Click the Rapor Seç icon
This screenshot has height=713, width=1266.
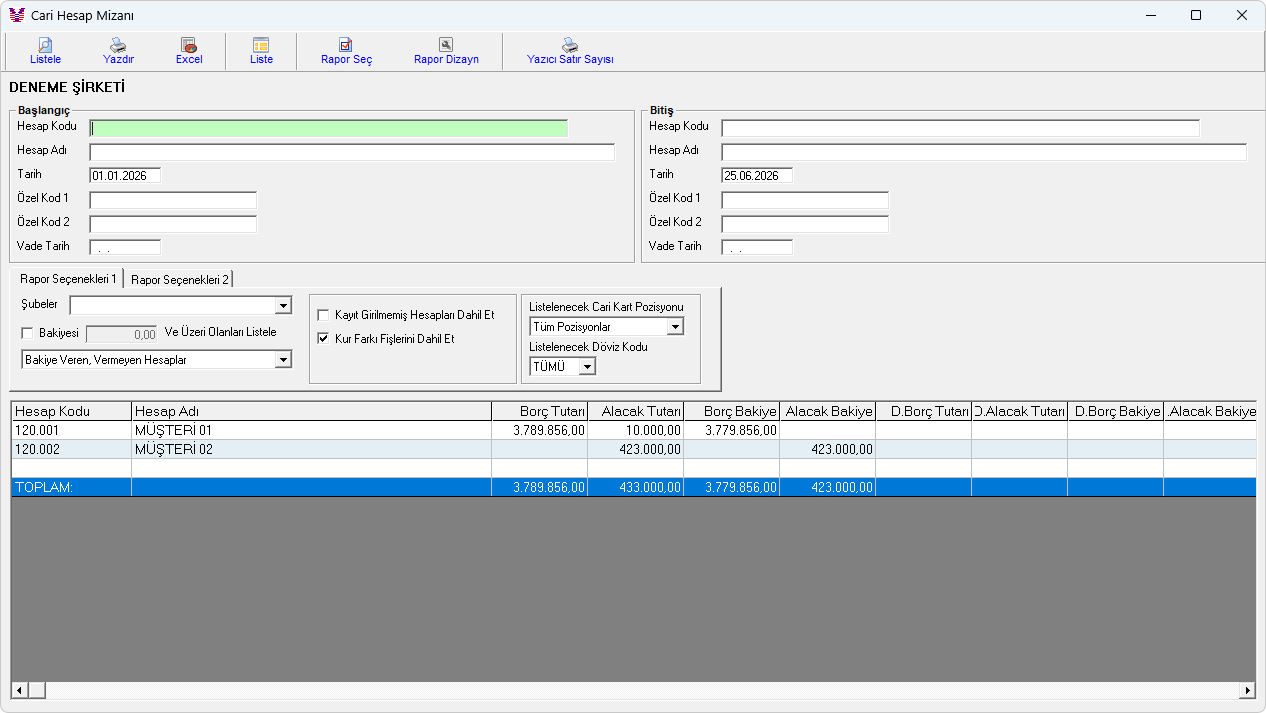click(x=346, y=45)
